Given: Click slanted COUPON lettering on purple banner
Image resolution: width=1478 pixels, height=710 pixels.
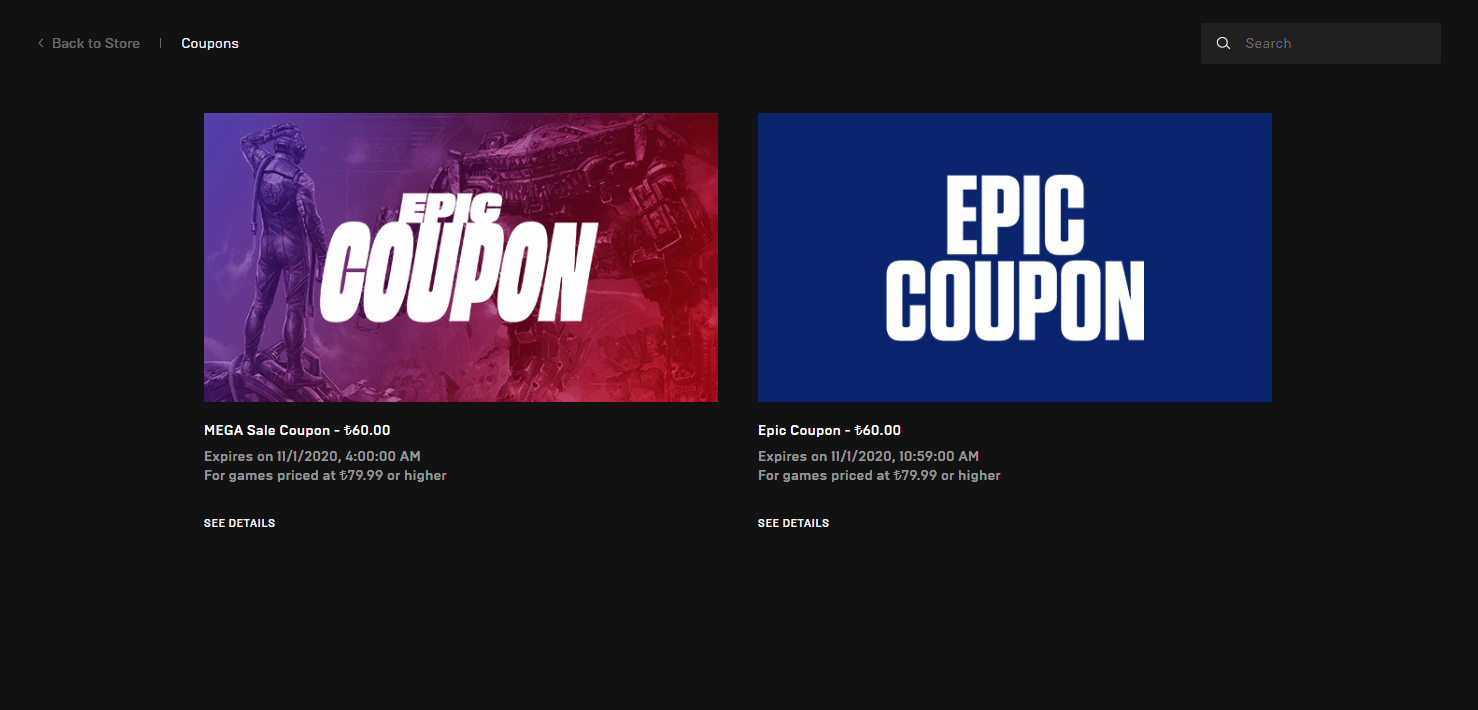Looking at the screenshot, I should click(x=457, y=270).
